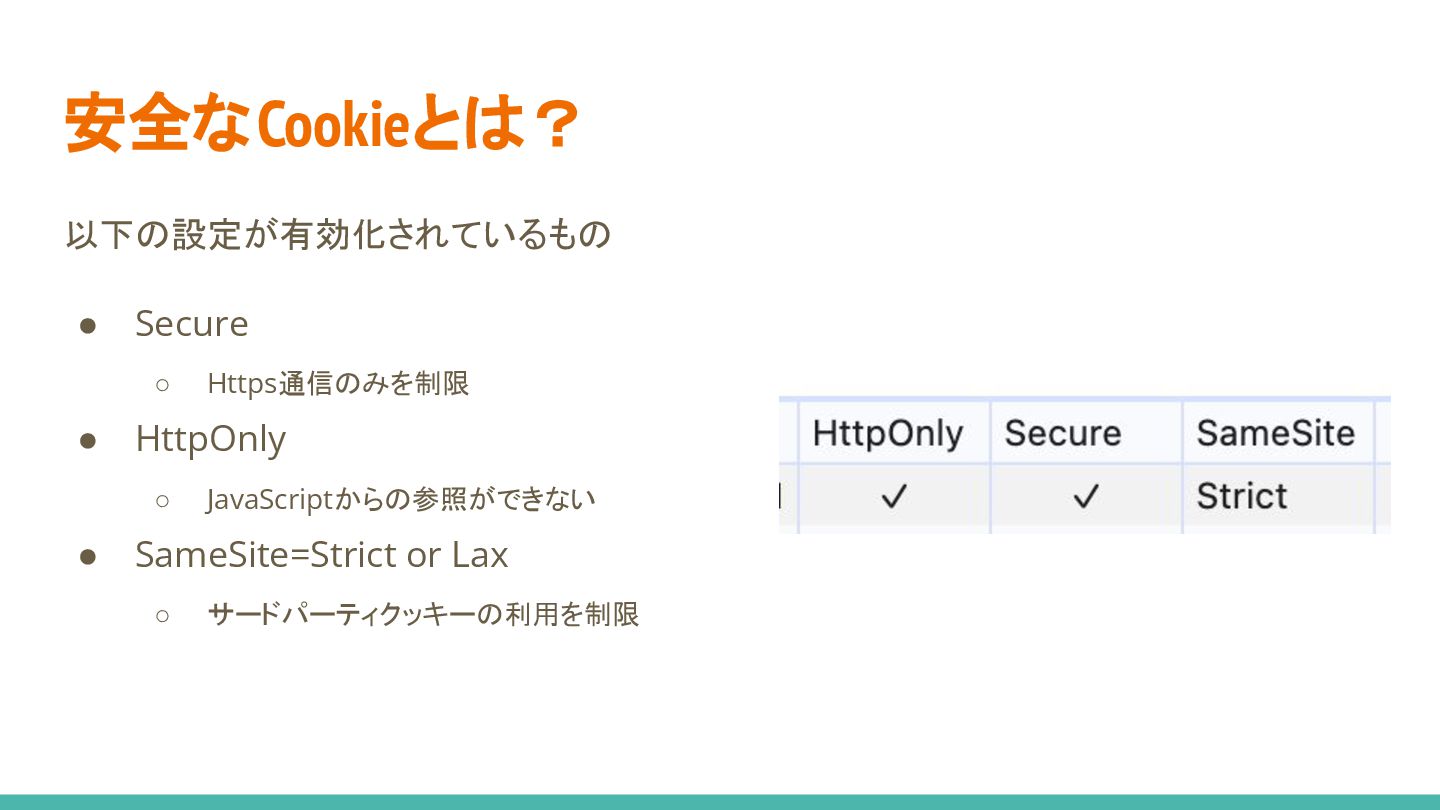Click the hollow bullet before JavaScriptからの参照
The width and height of the screenshot is (1440, 810).
163,500
